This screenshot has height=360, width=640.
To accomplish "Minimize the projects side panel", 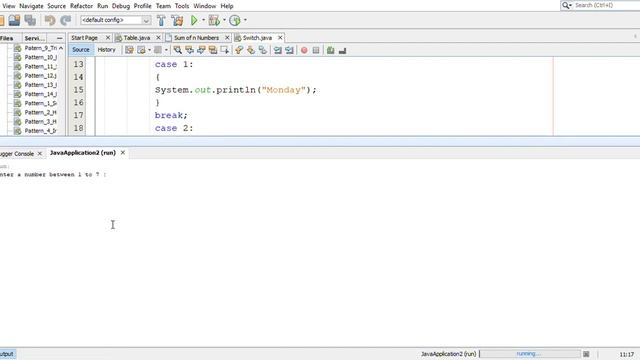I will pos(60,38).
